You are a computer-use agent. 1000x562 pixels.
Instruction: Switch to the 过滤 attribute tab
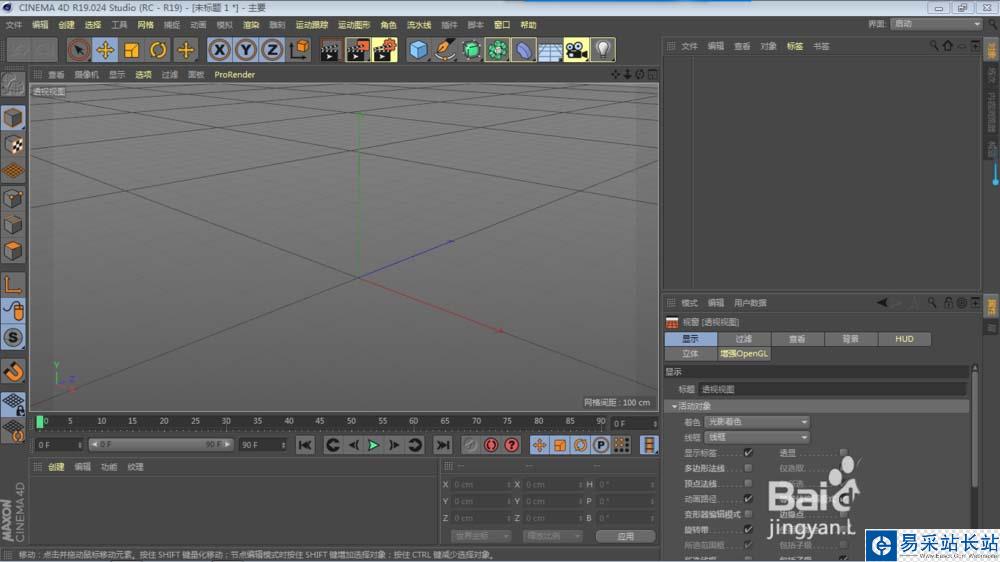click(x=744, y=339)
